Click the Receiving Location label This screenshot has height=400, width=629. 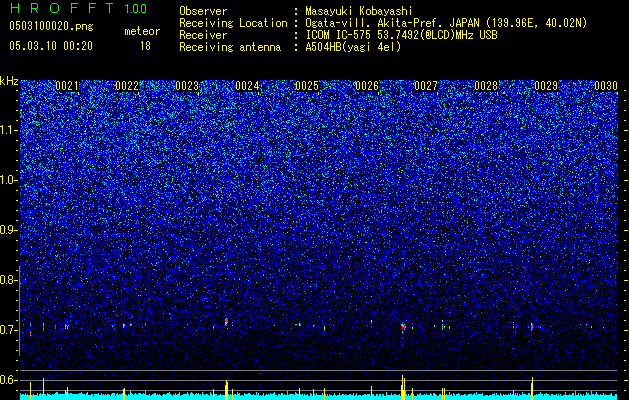233,23
